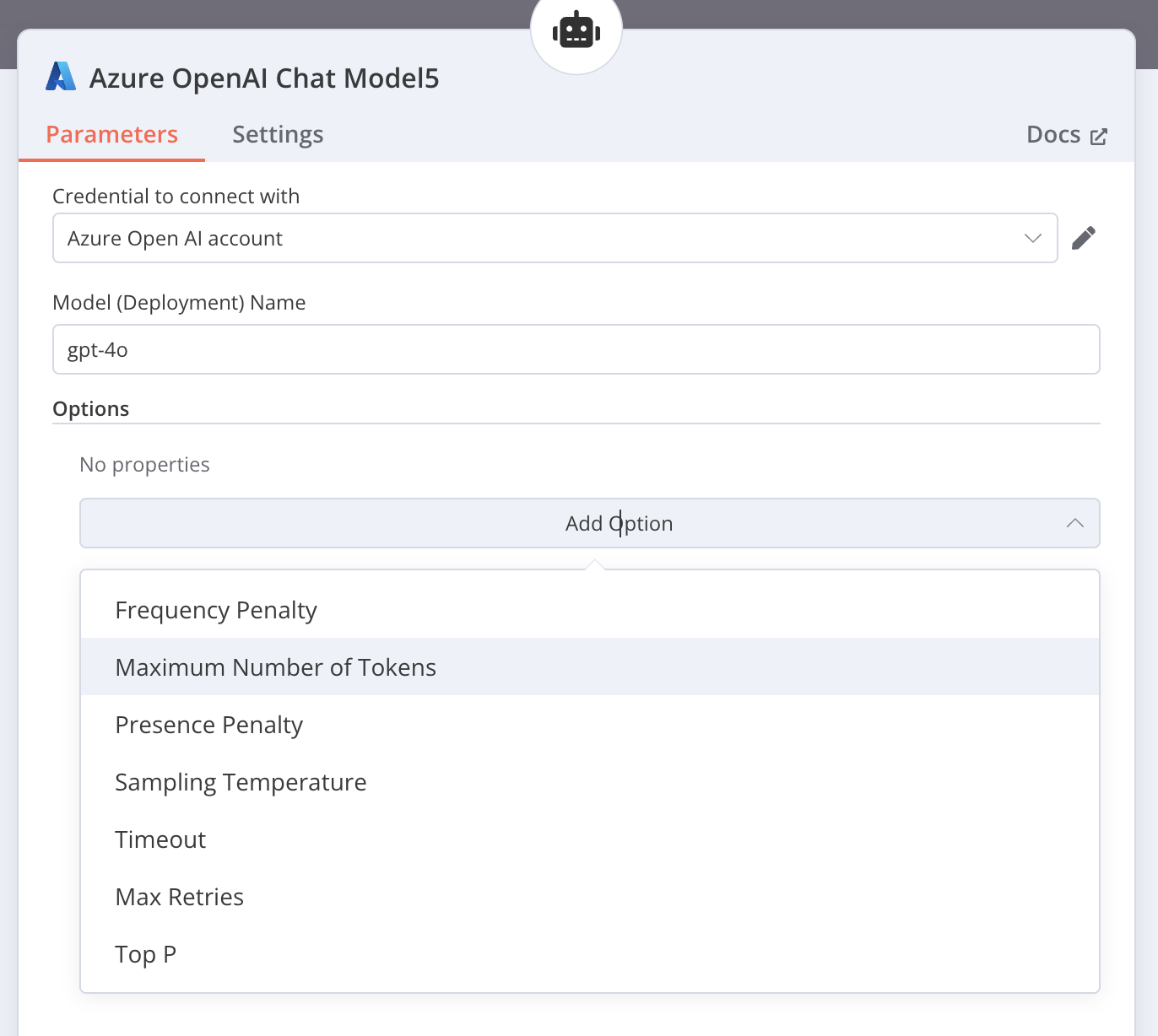Switch to the Parameters tab

pyautogui.click(x=111, y=135)
